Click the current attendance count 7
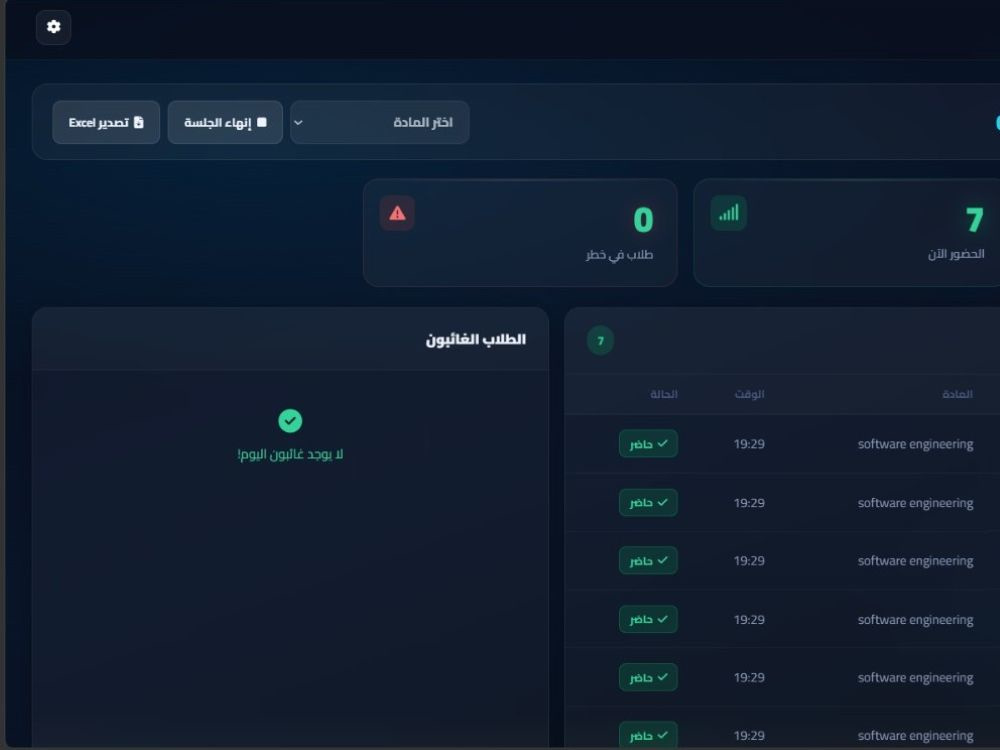The width and height of the screenshot is (1000, 750). pos(974,220)
